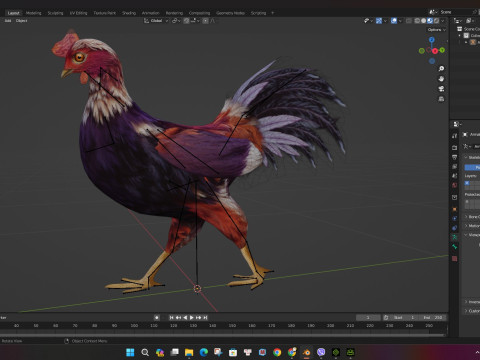Image resolution: width=480 pixels, height=360 pixels.
Task: Click the current frame number field
Action: 368,318
